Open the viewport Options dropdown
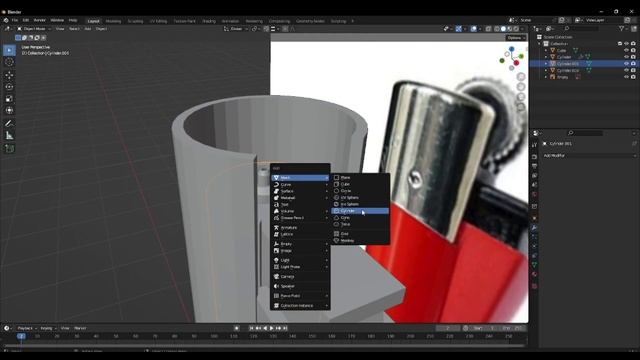Image resolution: width=640 pixels, height=360 pixels. 516,38
